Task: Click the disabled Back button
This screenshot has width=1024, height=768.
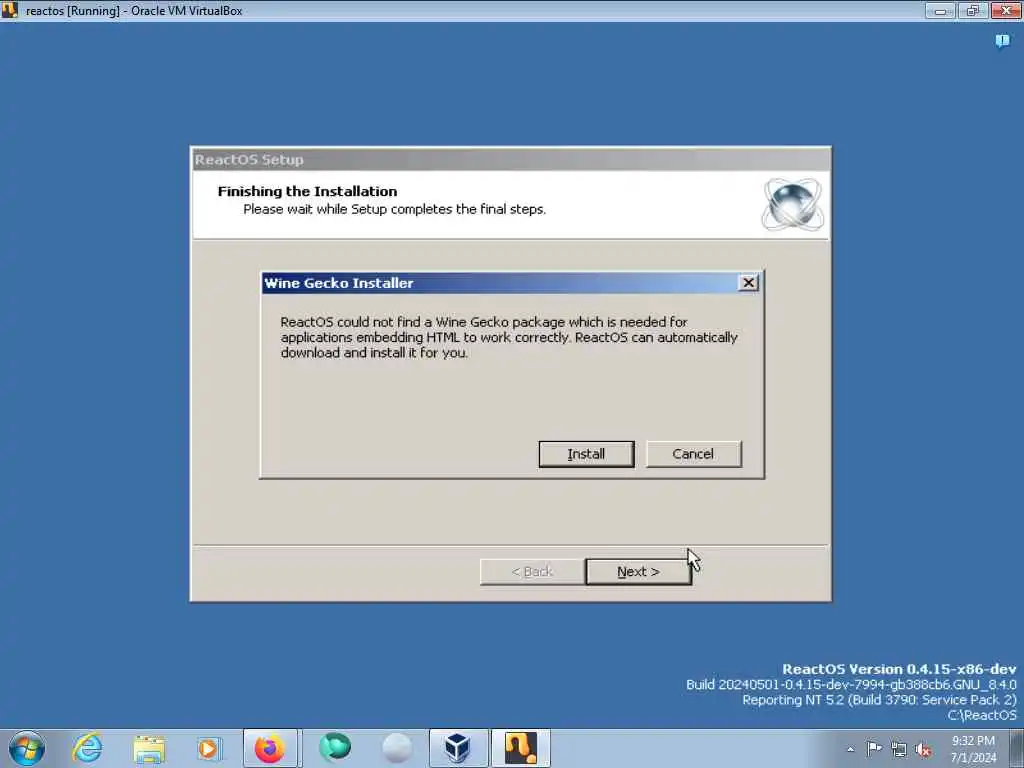Action: click(x=532, y=571)
